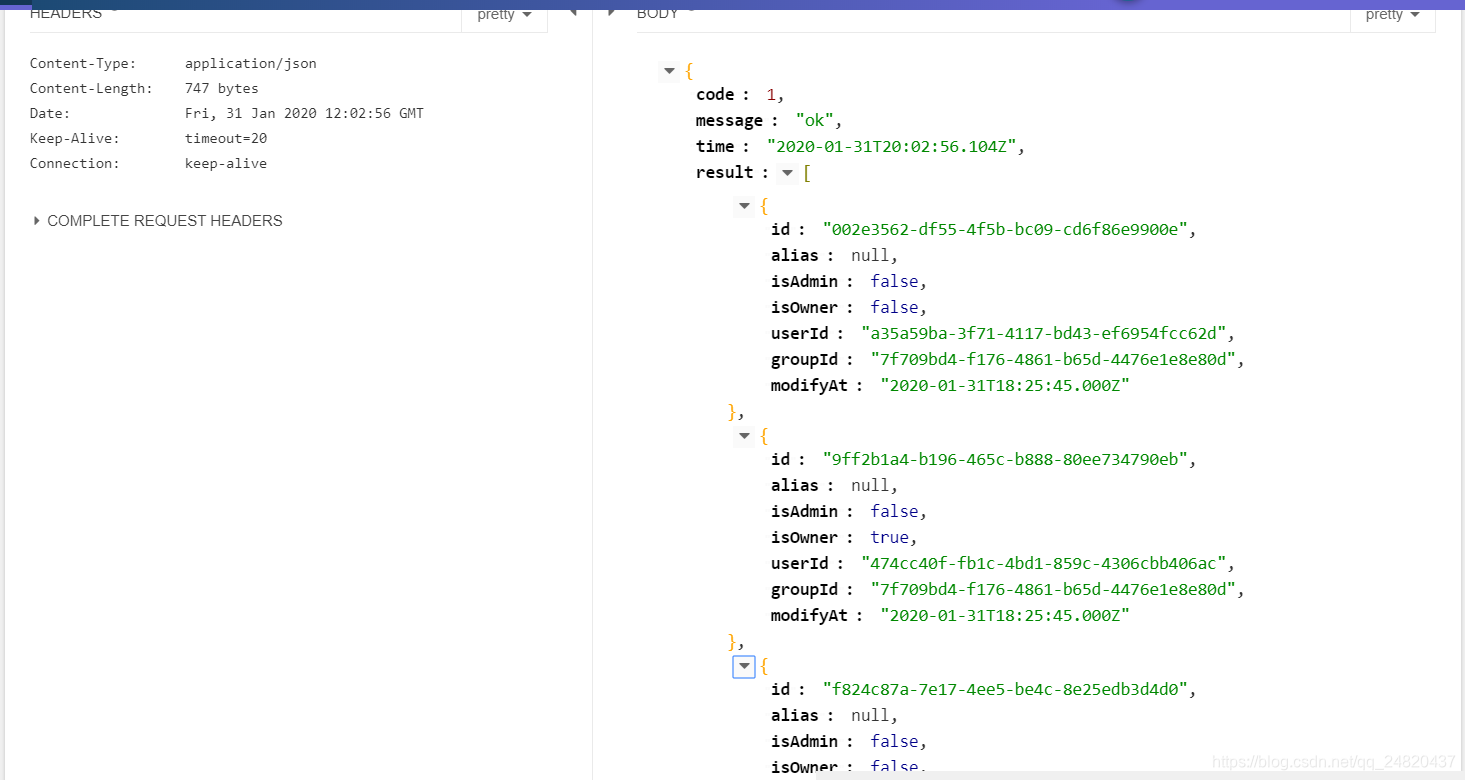Viewport: 1465px width, 780px height.
Task: Click the time value 2020-01-31T20:02:56.104Z
Action: pyautogui.click(x=891, y=147)
